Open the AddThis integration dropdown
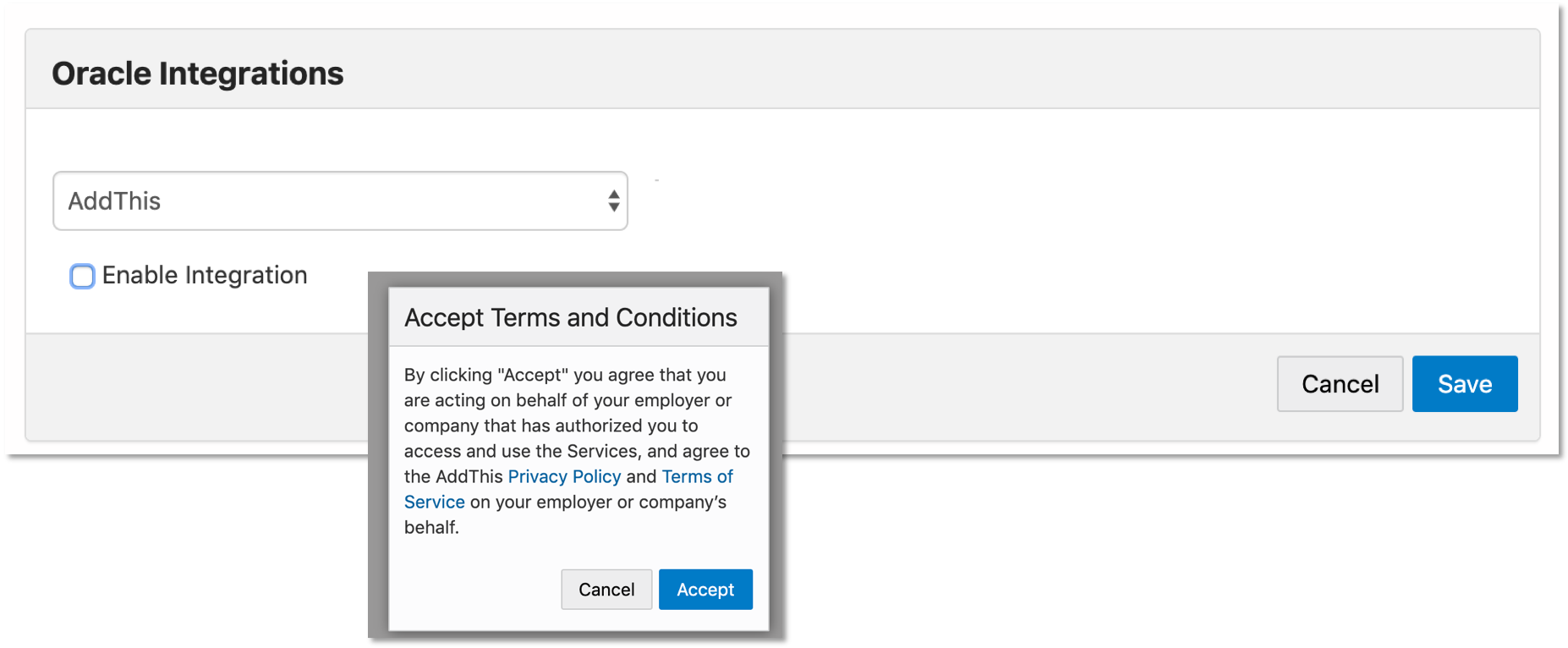Viewport: 1568px width, 648px height. click(x=339, y=201)
